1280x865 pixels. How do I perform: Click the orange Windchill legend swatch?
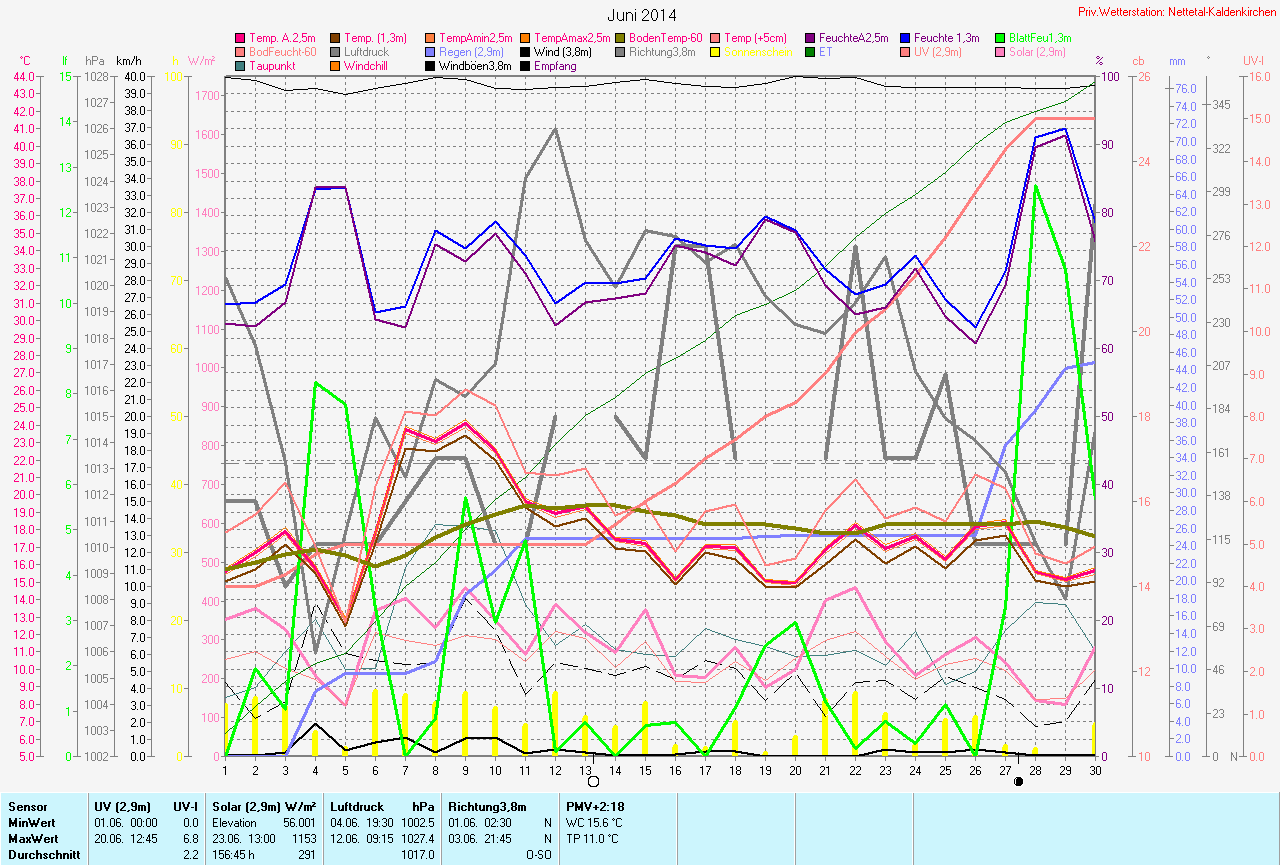336,65
